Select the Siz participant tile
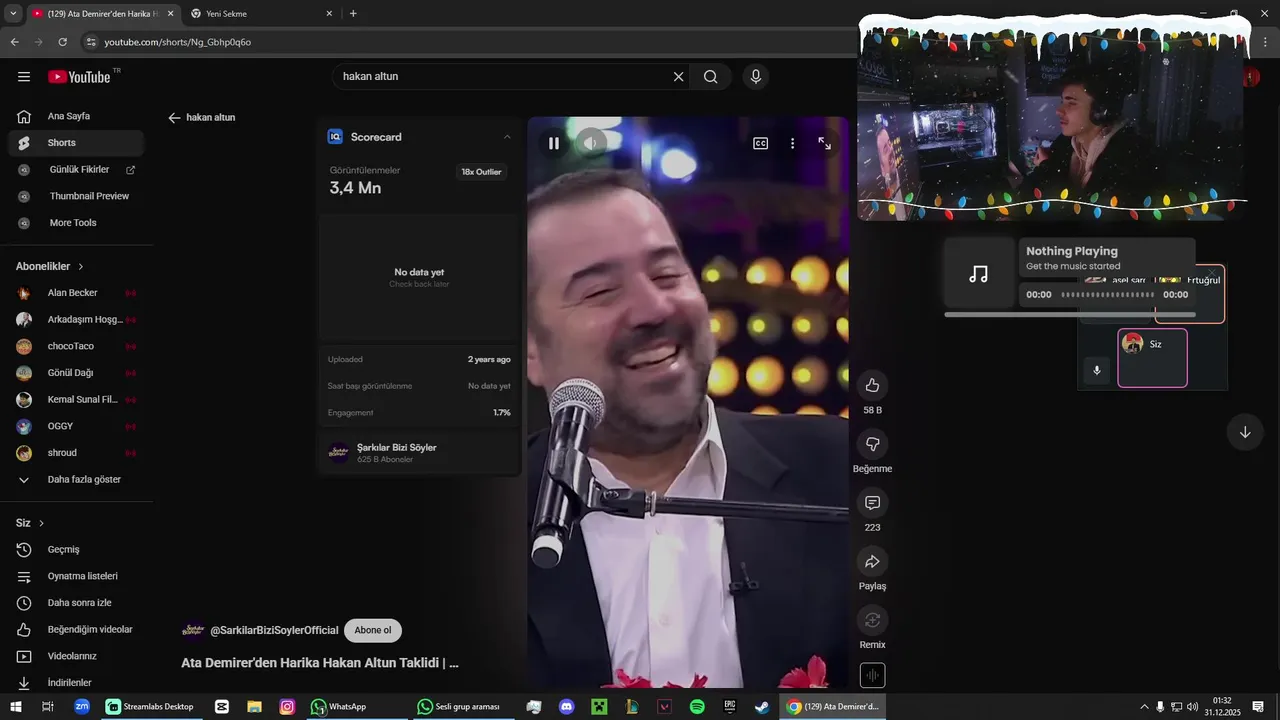The image size is (1280, 720). (1152, 358)
